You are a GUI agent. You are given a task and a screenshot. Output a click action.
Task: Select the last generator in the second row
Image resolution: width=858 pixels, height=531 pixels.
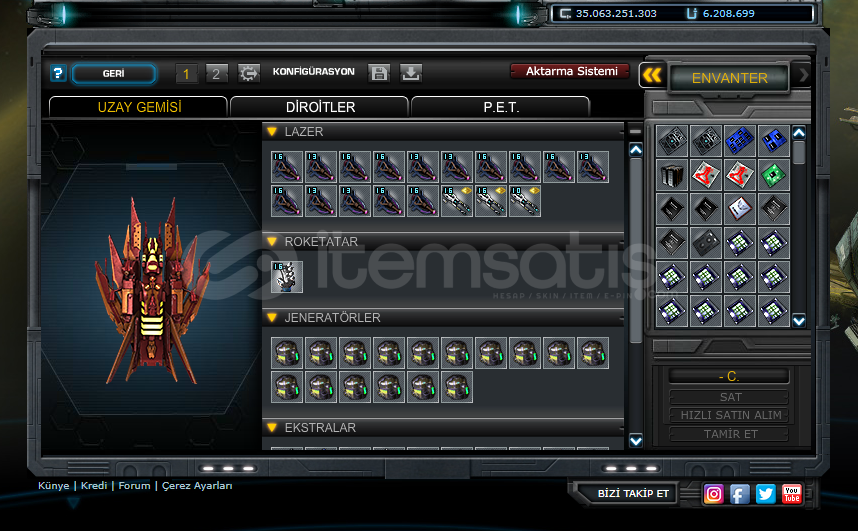pyautogui.click(x=456, y=387)
